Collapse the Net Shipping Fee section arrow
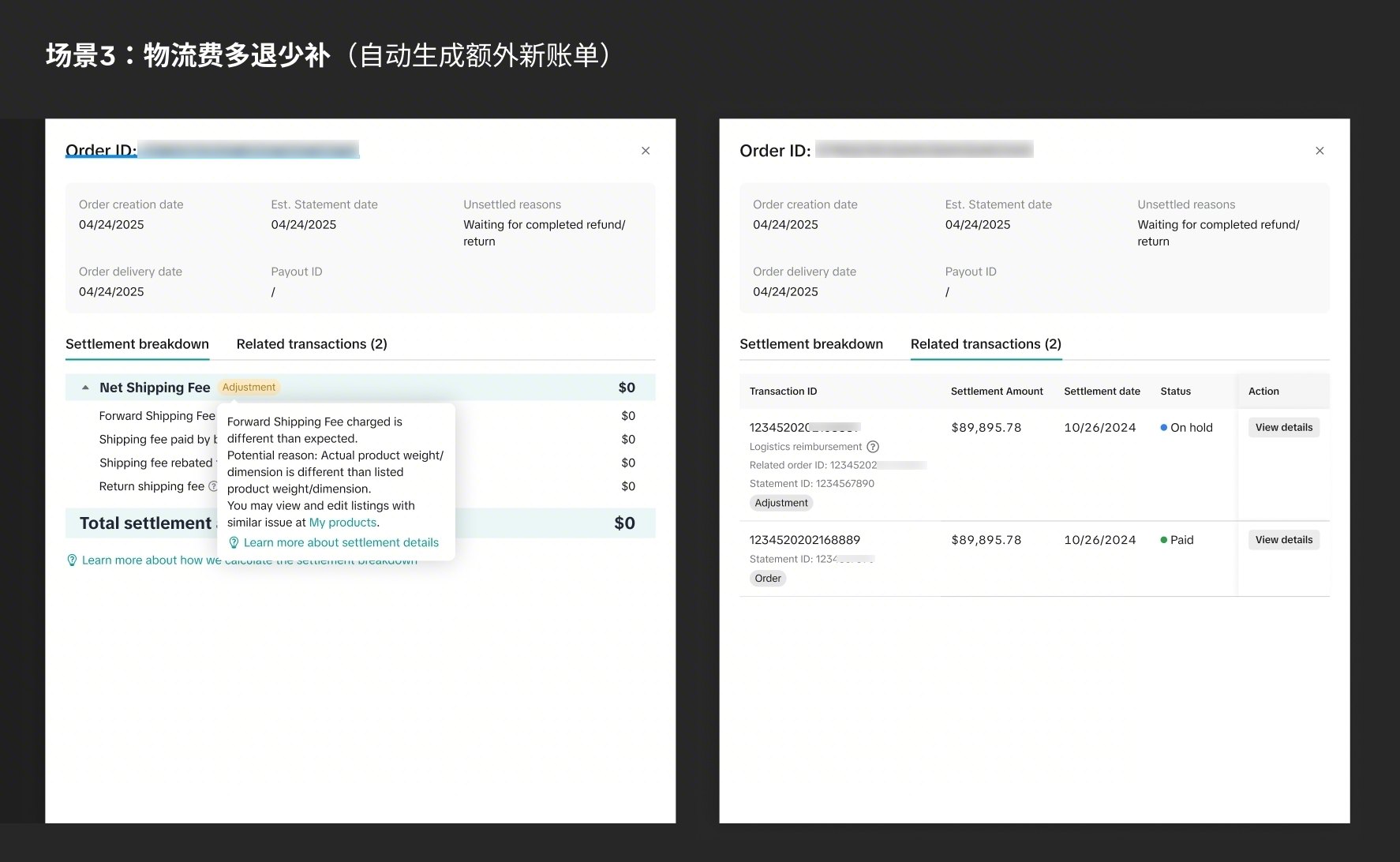The image size is (1400, 862). pyautogui.click(x=85, y=388)
